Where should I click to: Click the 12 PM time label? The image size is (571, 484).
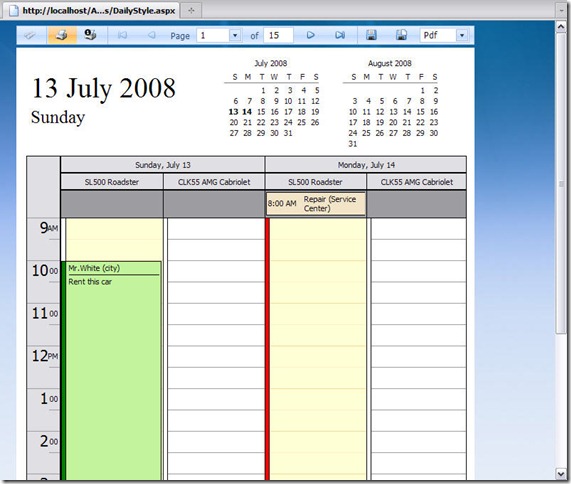(x=45, y=356)
